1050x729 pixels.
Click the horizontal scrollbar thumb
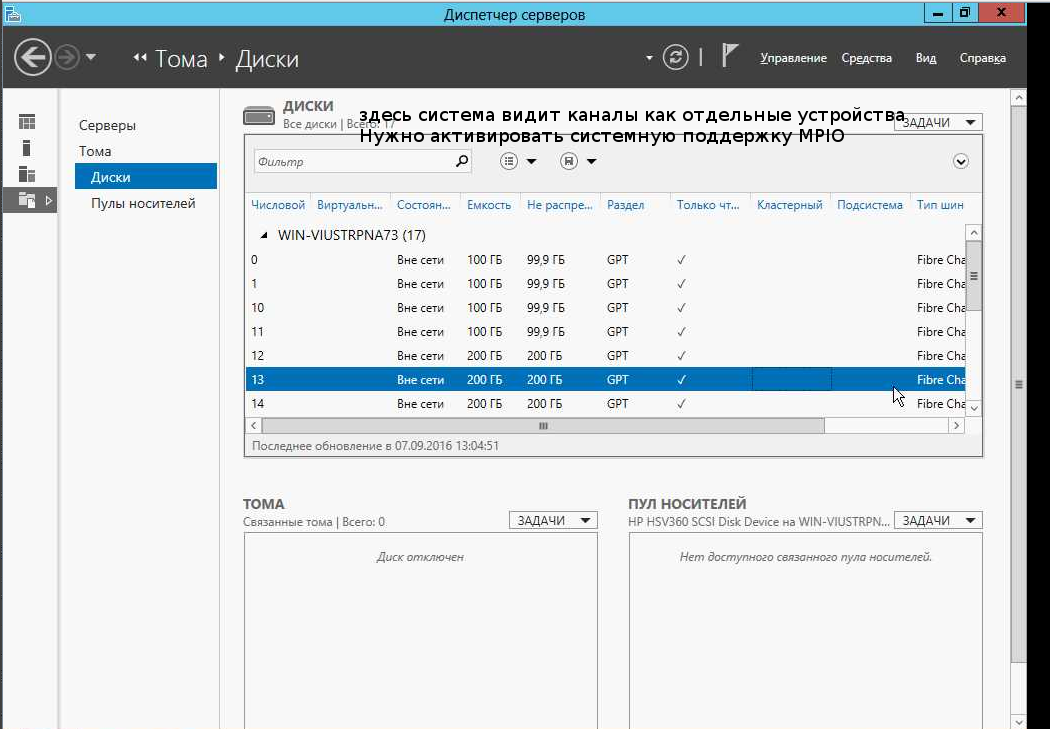coord(543,425)
